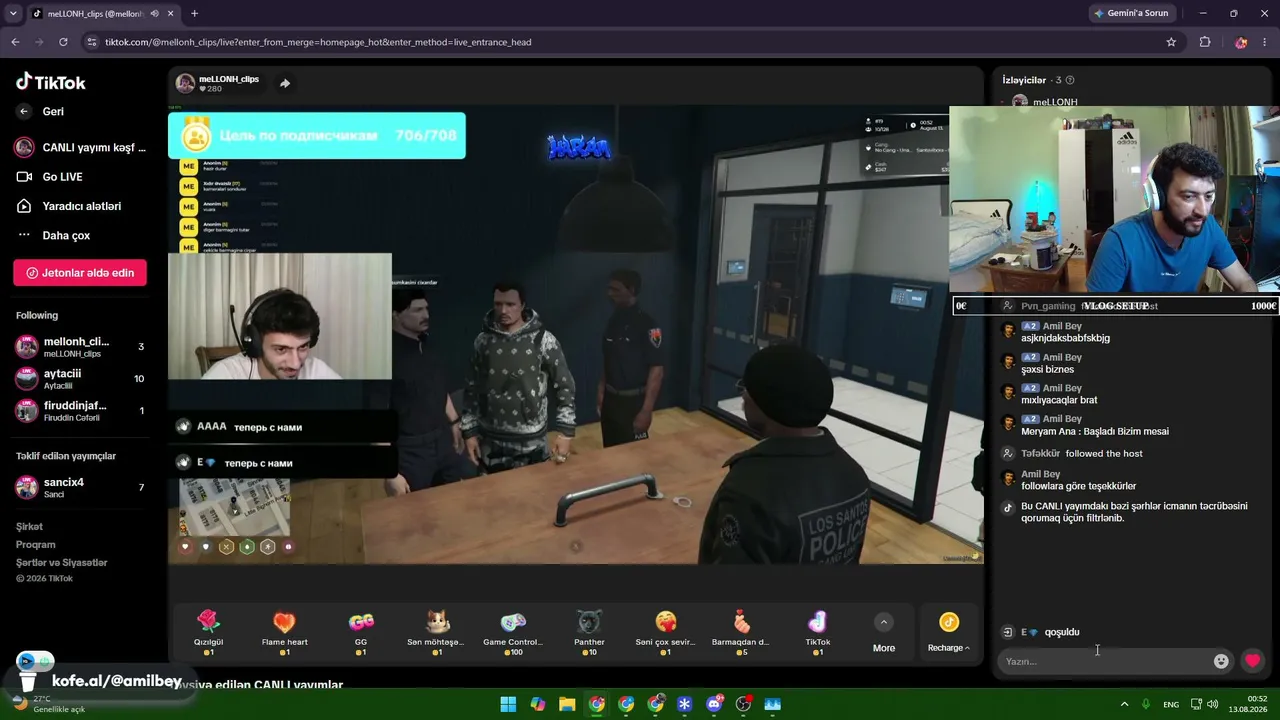This screenshot has height=720, width=1280.
Task: Open Şərtlər və Siyasətlər footer link
Action: coord(62,563)
